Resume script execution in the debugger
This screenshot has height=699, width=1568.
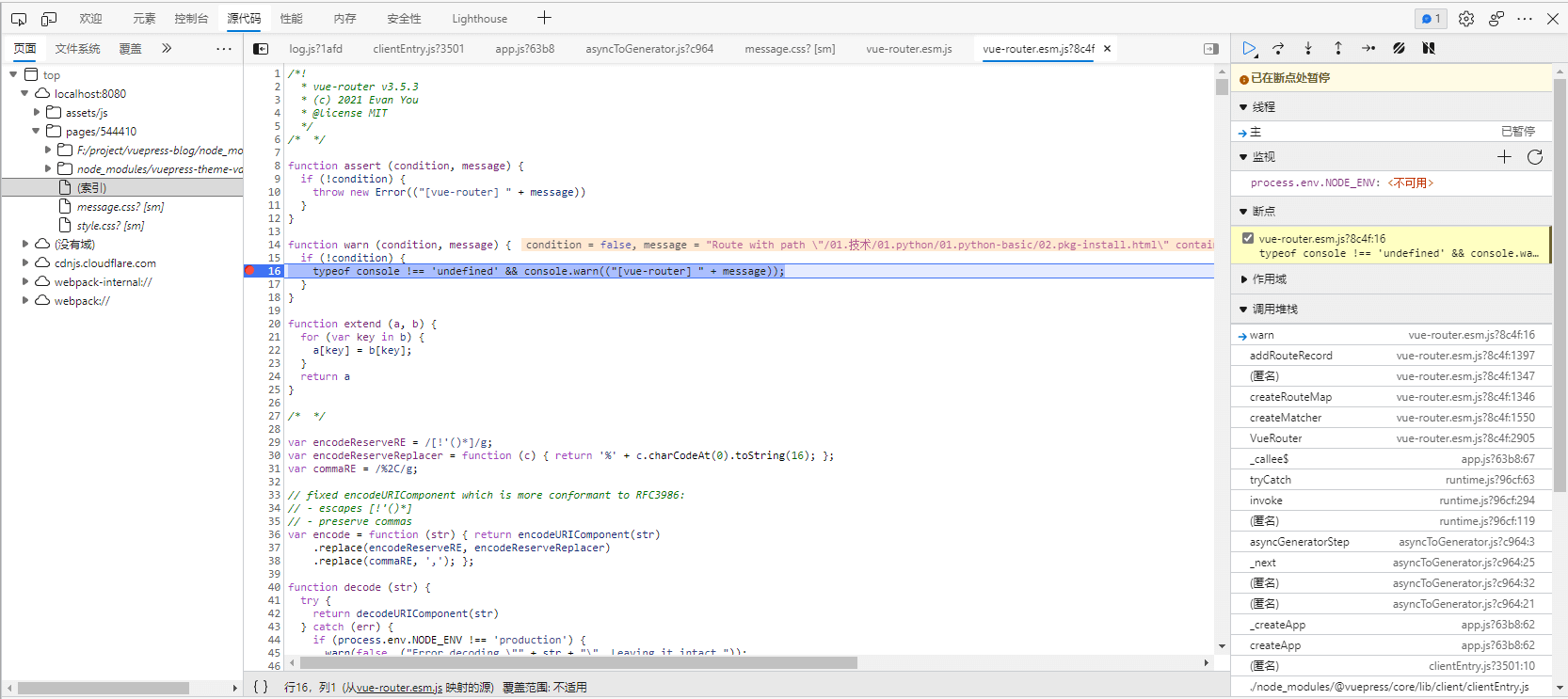1249,48
